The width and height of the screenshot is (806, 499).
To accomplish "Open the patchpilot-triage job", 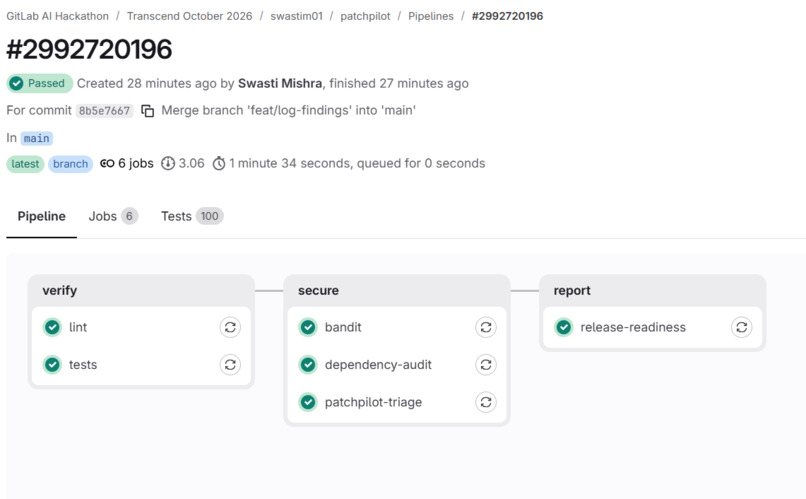I will (x=373, y=402).
